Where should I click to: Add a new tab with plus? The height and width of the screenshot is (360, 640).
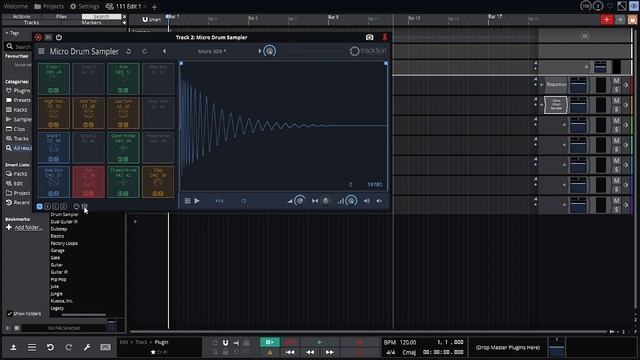pos(154,7)
